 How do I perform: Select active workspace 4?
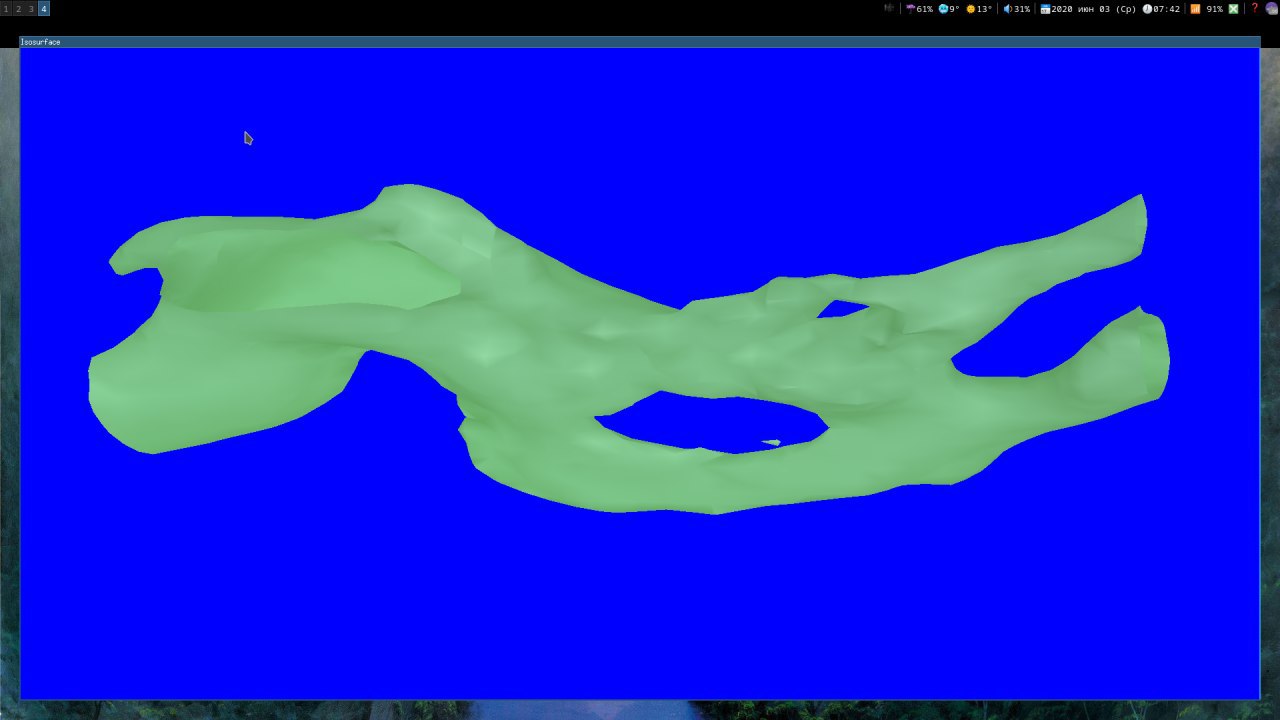pyautogui.click(x=44, y=8)
